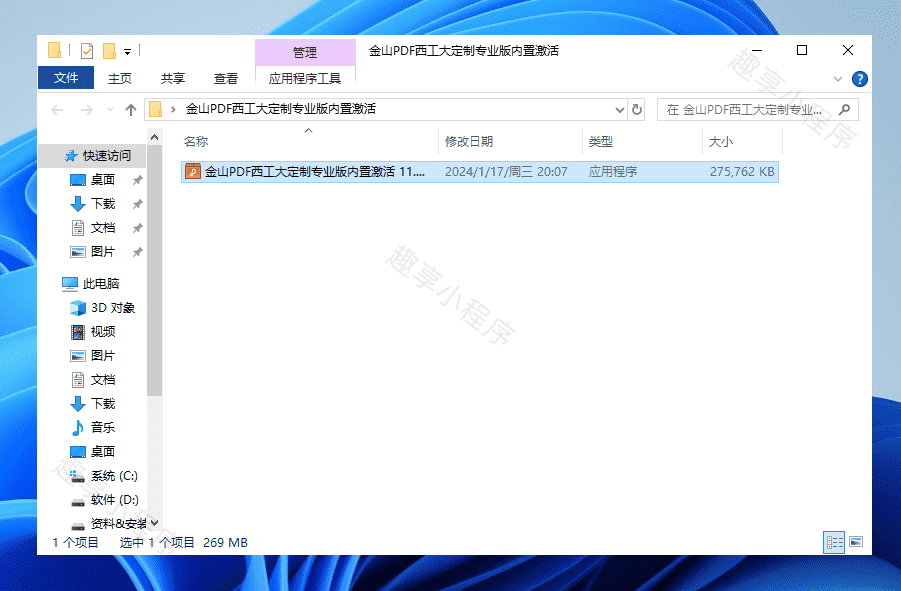Click the pin icon beside pinned 图片

(x=137, y=252)
